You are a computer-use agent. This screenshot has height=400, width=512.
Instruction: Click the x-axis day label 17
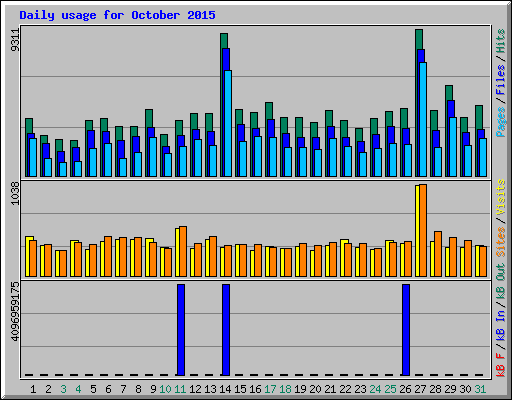pyautogui.click(x=270, y=389)
